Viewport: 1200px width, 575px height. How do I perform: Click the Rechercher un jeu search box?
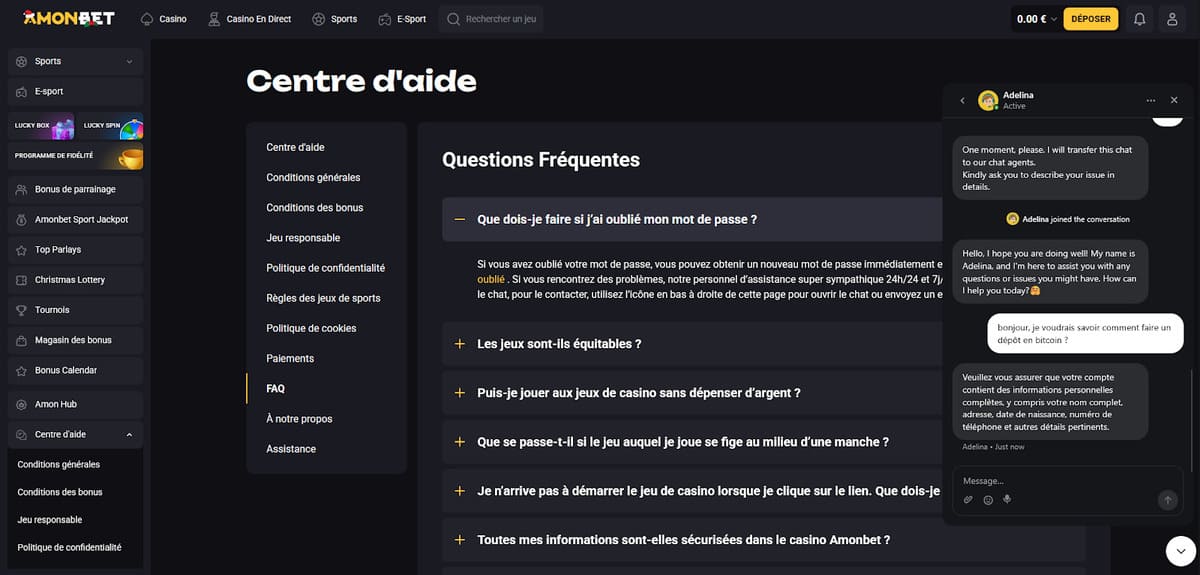(491, 19)
